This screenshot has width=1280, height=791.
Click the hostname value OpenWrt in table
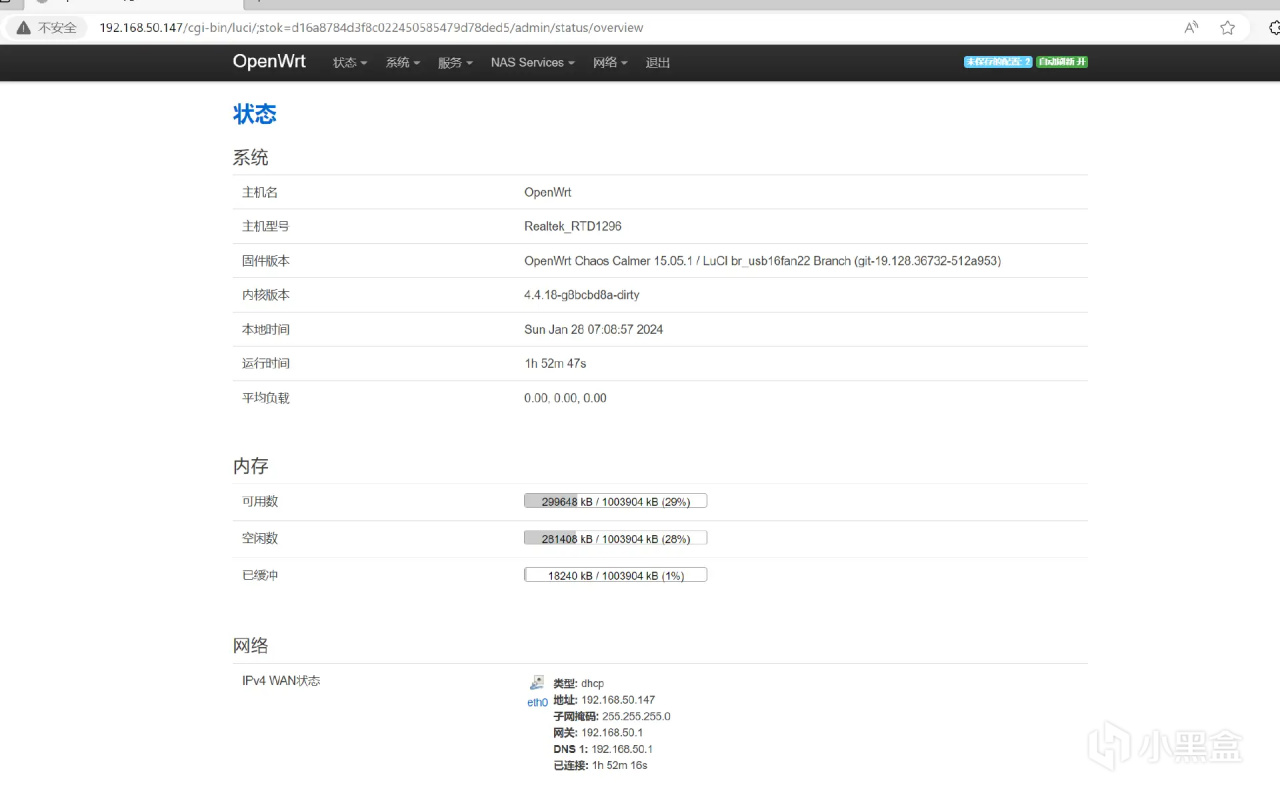point(548,192)
